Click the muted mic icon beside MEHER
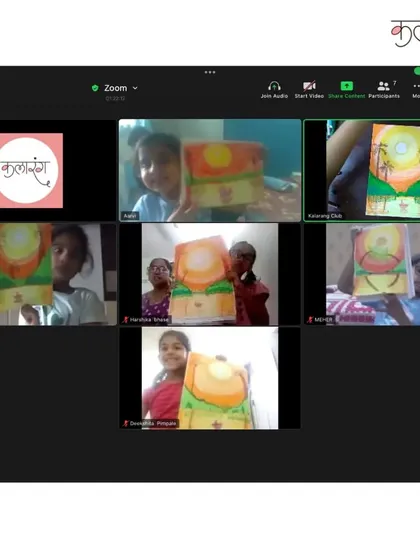The width and height of the screenshot is (420, 560). click(310, 320)
